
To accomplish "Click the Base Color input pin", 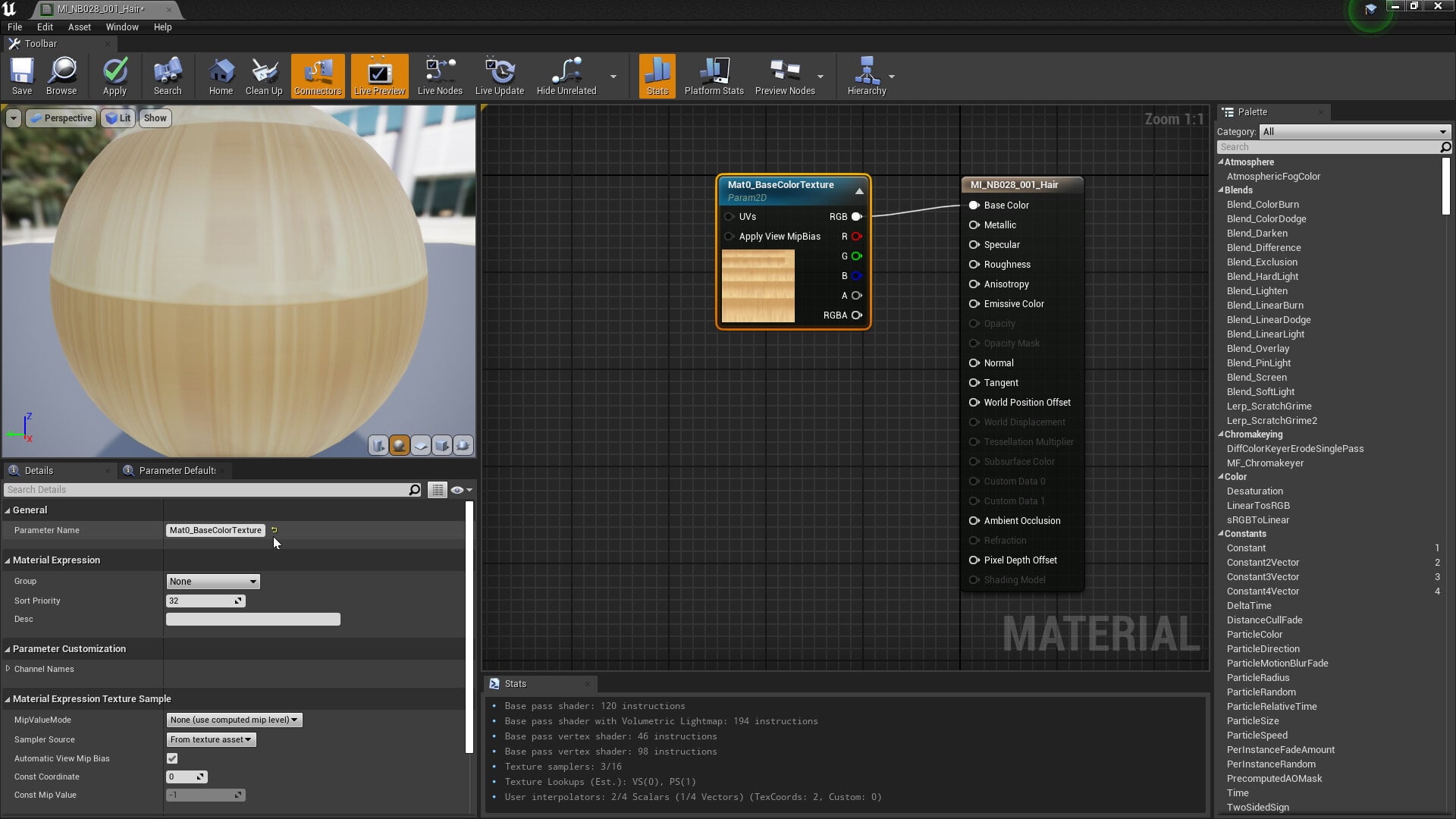I will (x=974, y=206).
